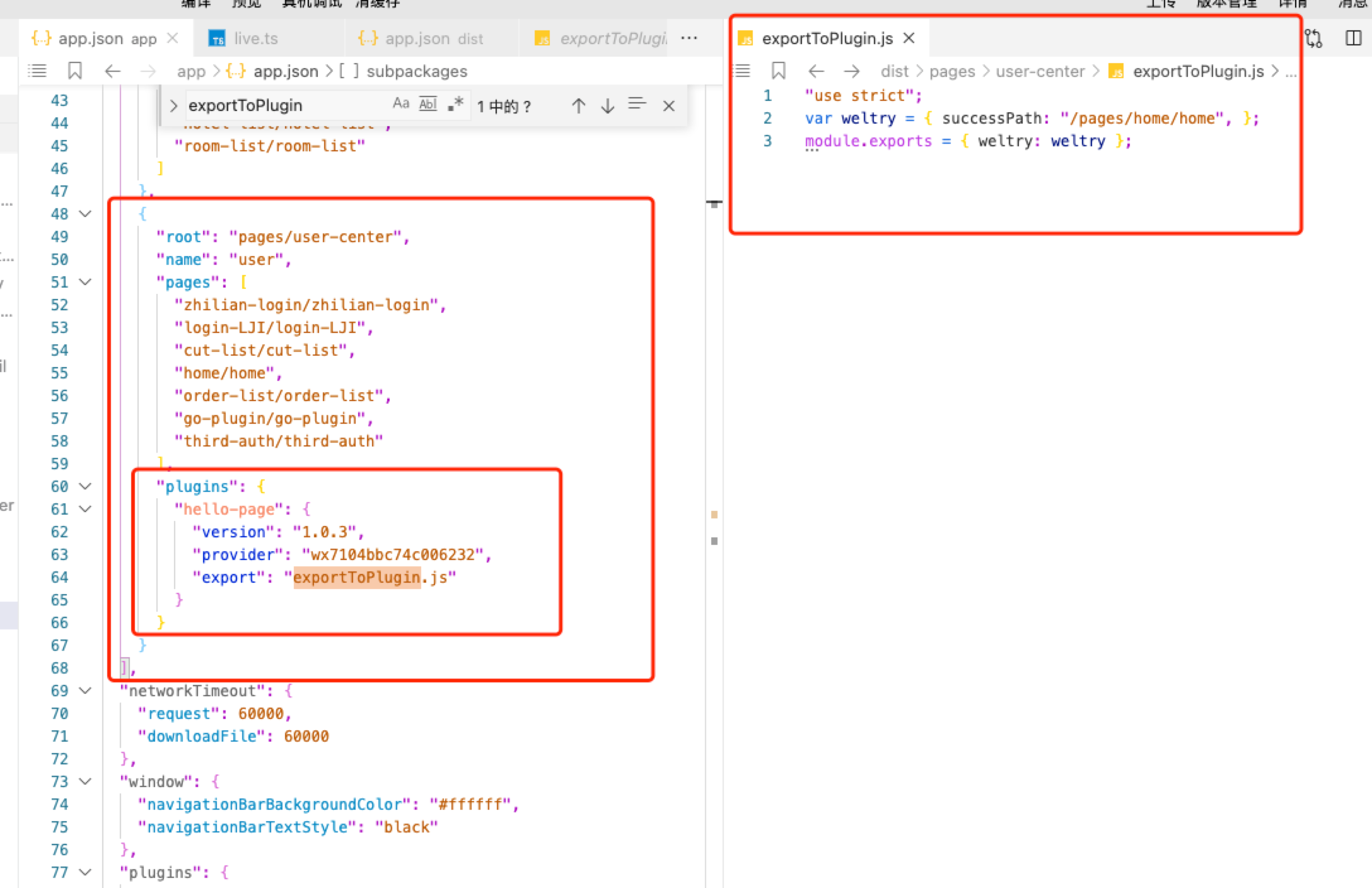Toggle match case in find widget

click(x=401, y=104)
